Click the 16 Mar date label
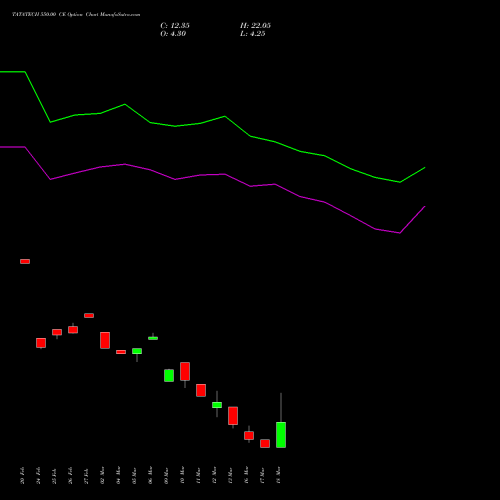 click(246, 476)
